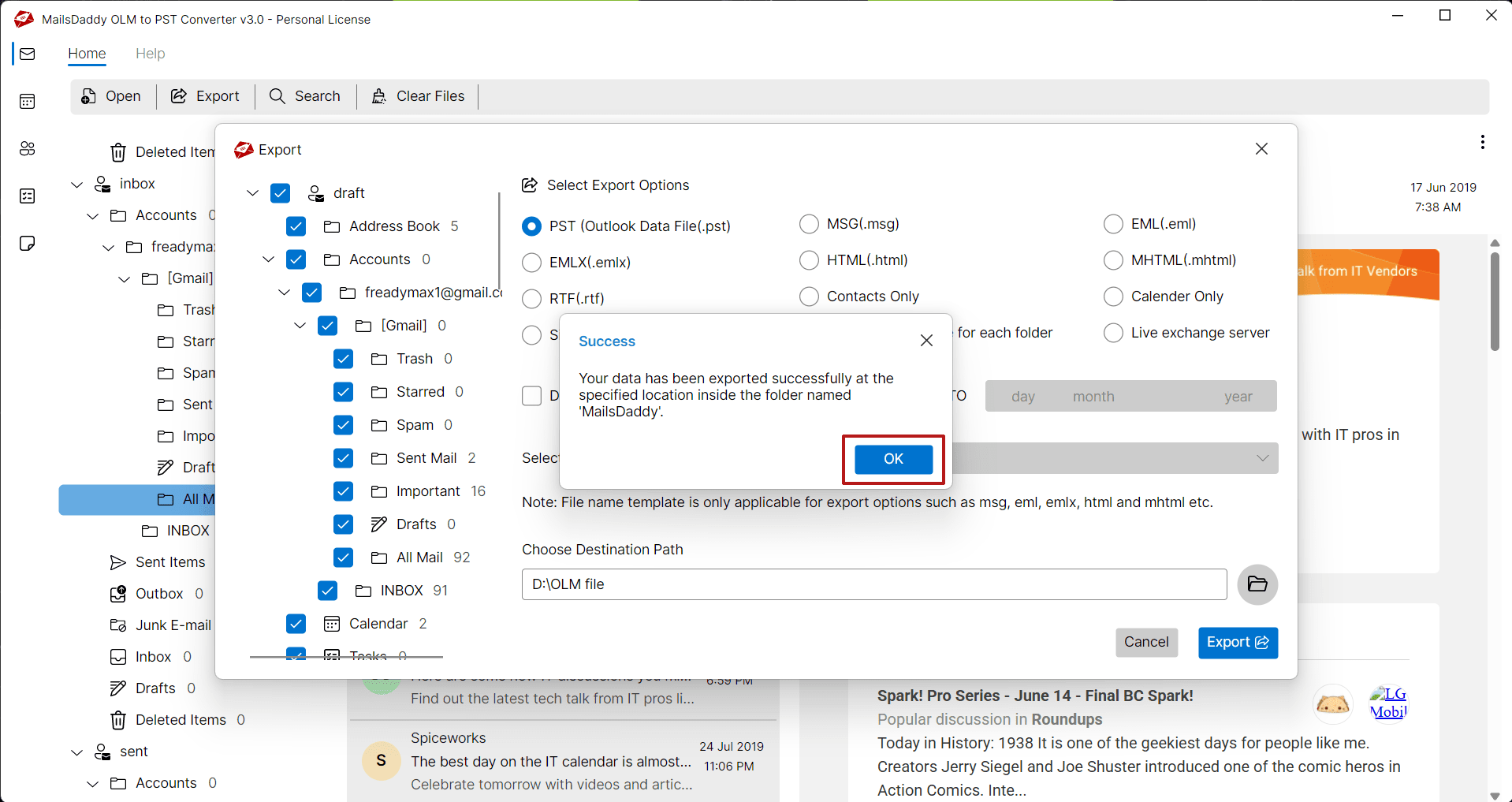
Task: Click OK in the Success dialog
Action: pos(893,459)
